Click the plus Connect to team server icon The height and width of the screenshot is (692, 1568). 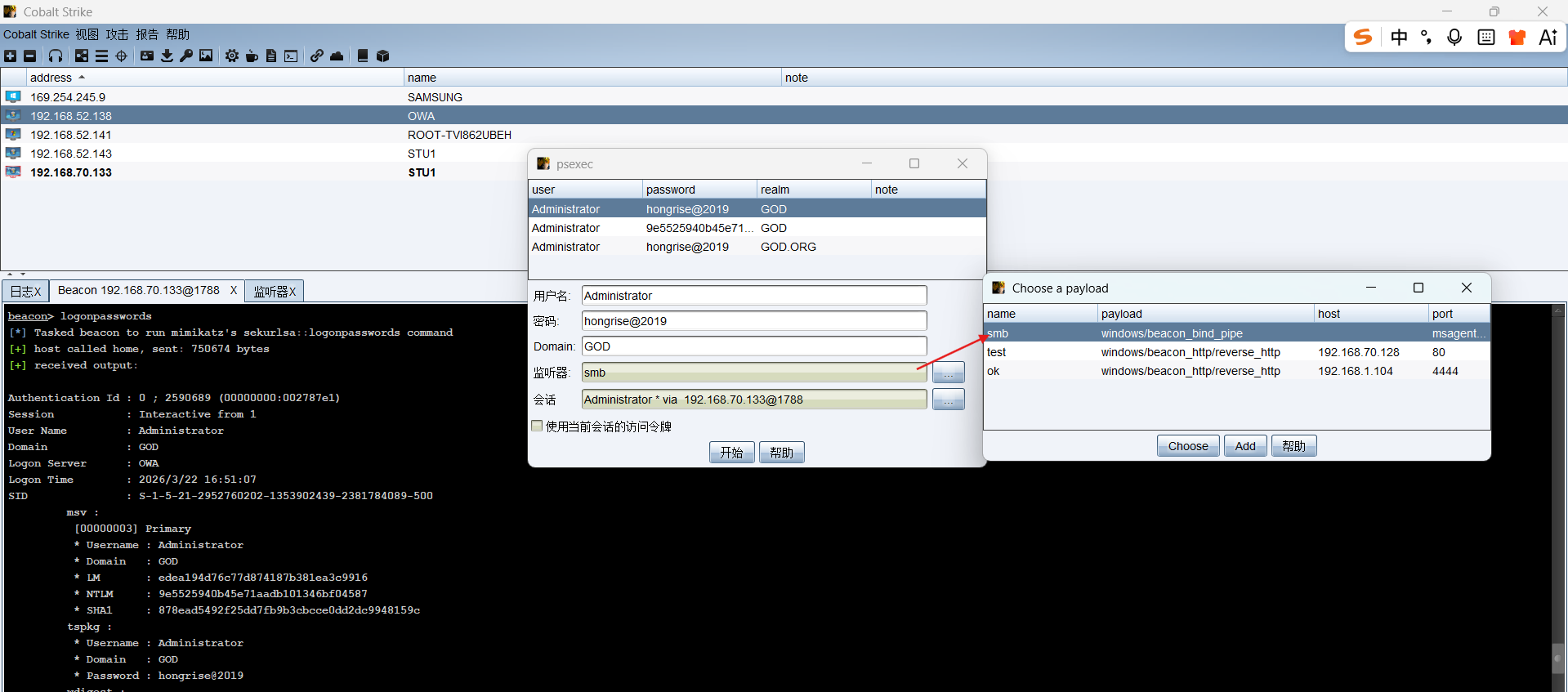tap(10, 56)
